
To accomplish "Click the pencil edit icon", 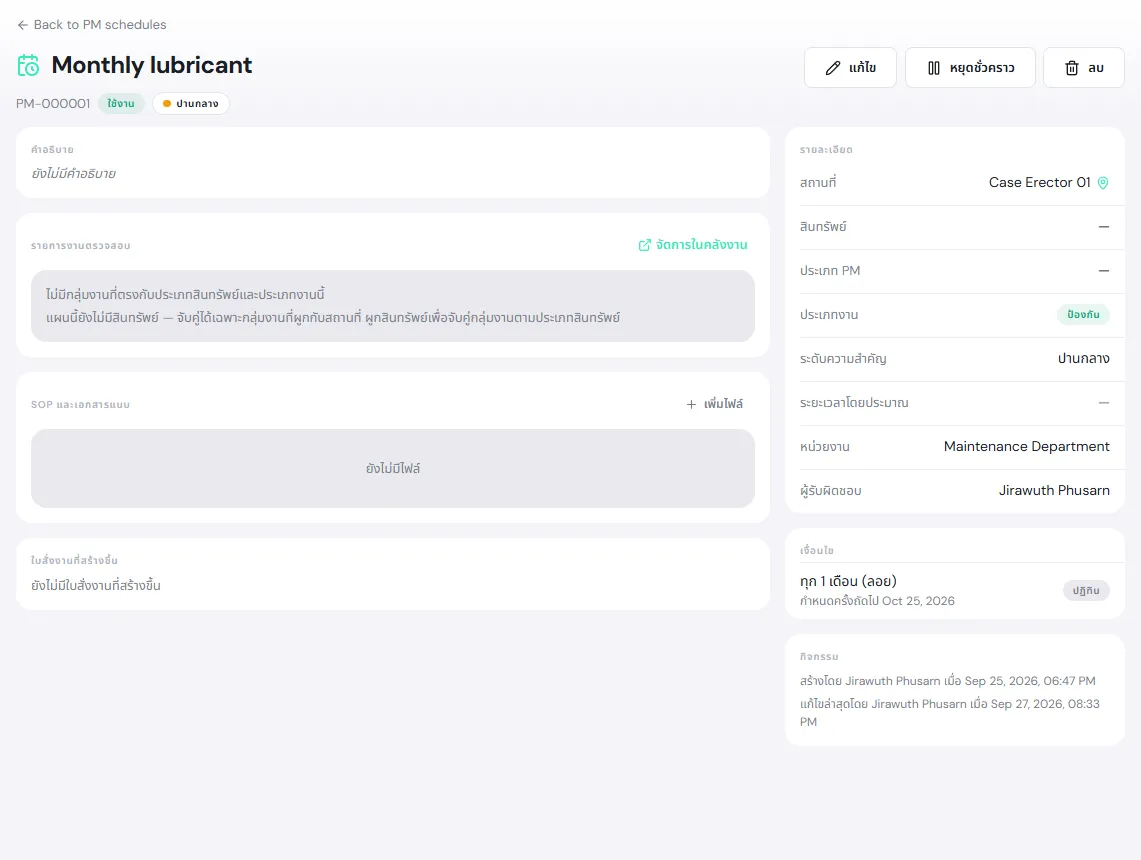I will 832,68.
